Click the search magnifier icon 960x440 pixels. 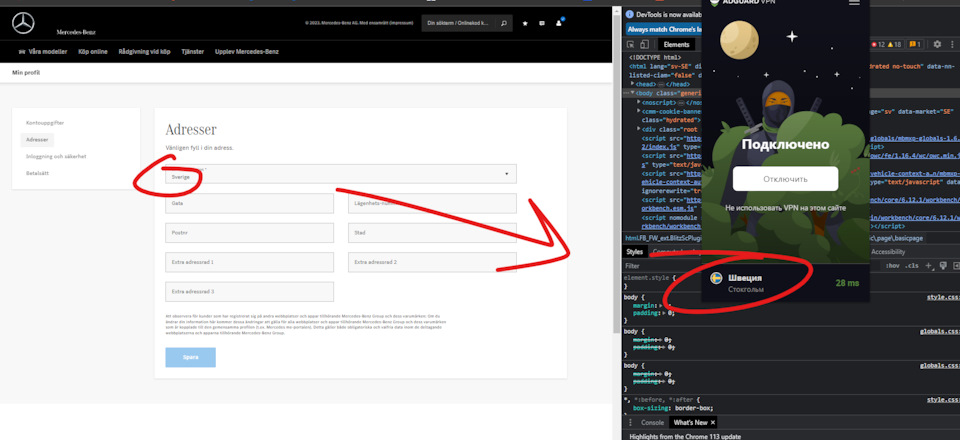pyautogui.click(x=503, y=23)
